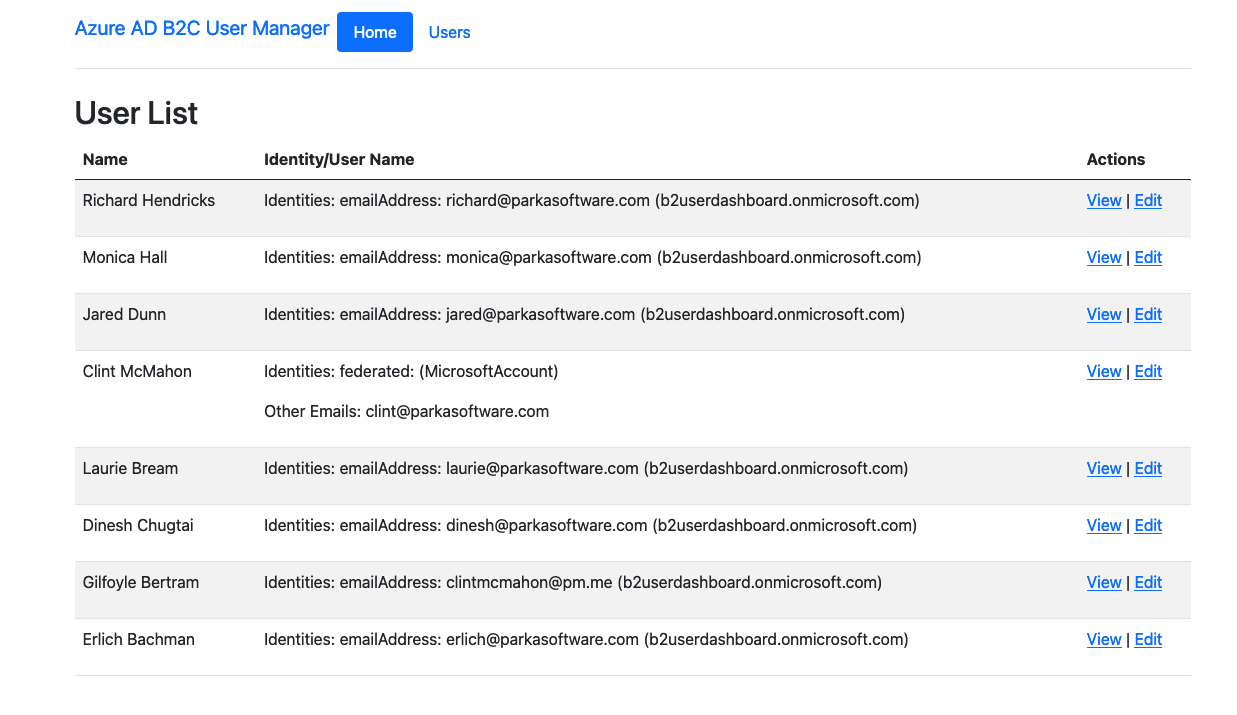The width and height of the screenshot is (1237, 715).
Task: View Laurie Bream's details
Action: 1104,468
